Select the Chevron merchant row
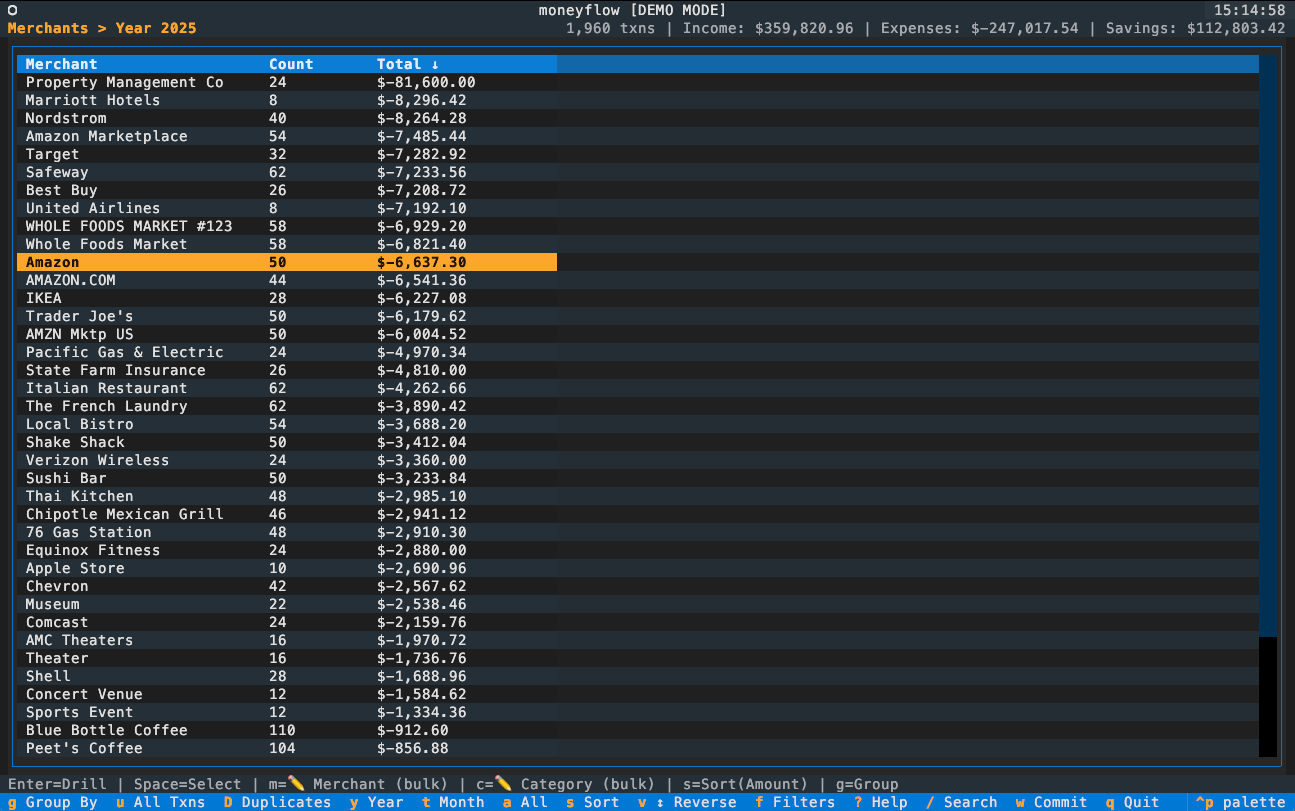This screenshot has width=1295, height=811. tap(287, 586)
